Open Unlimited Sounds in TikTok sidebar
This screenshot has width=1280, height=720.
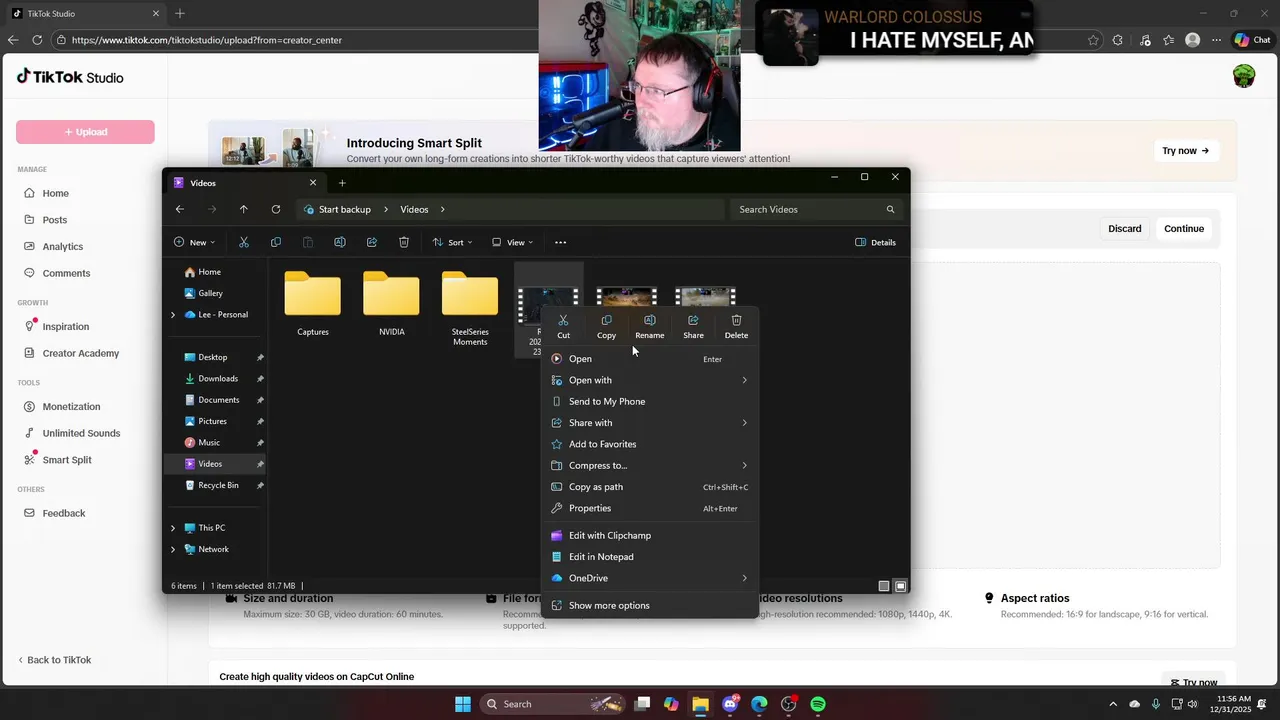81,433
